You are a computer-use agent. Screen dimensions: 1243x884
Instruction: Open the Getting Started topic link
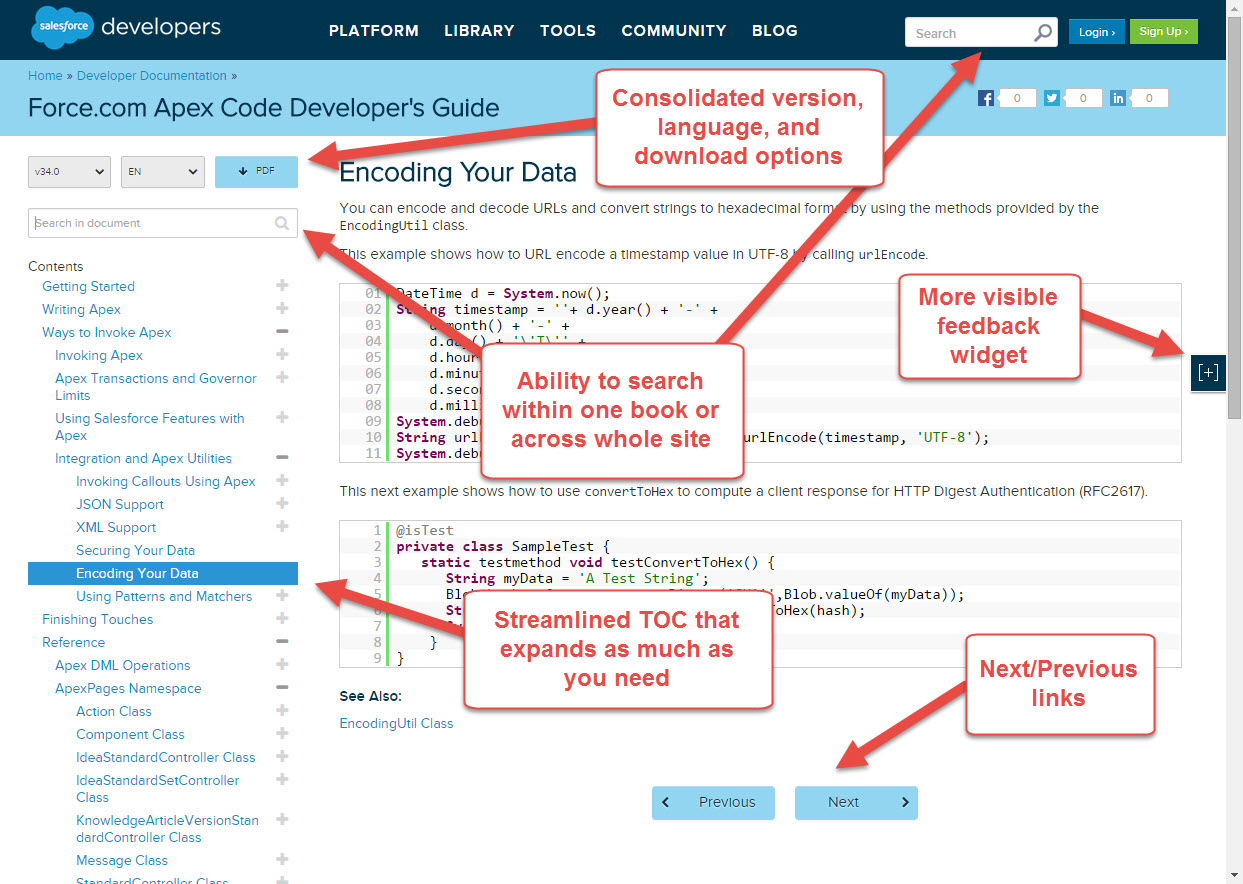(88, 286)
